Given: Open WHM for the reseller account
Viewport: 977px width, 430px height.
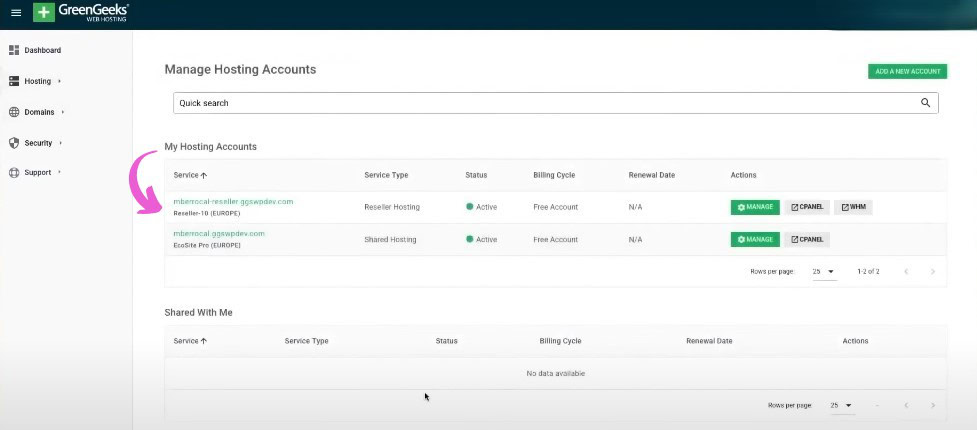Looking at the screenshot, I should [x=853, y=207].
